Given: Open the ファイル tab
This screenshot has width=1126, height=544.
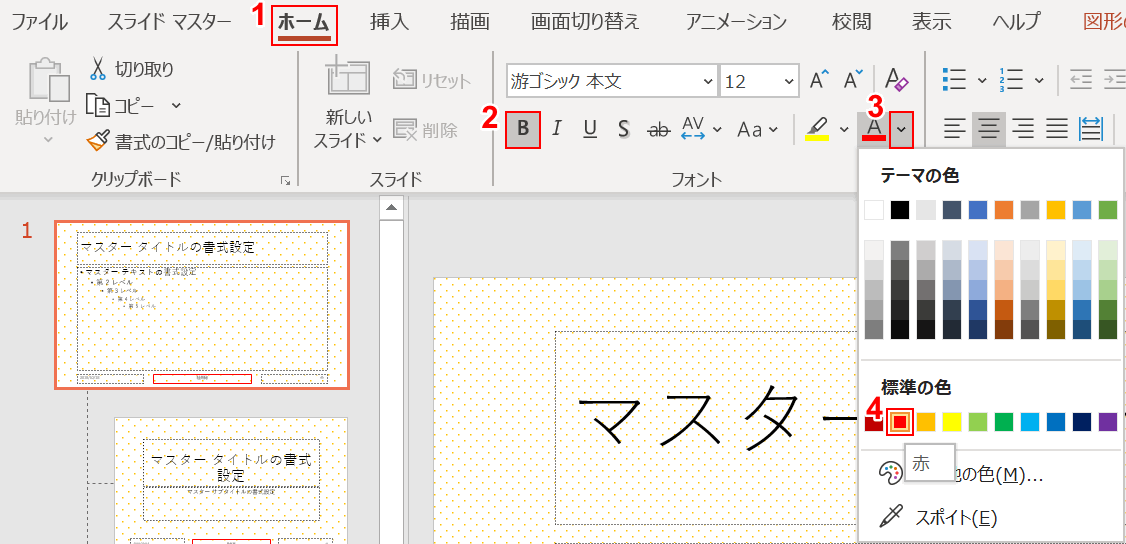Looking at the screenshot, I should tap(39, 22).
